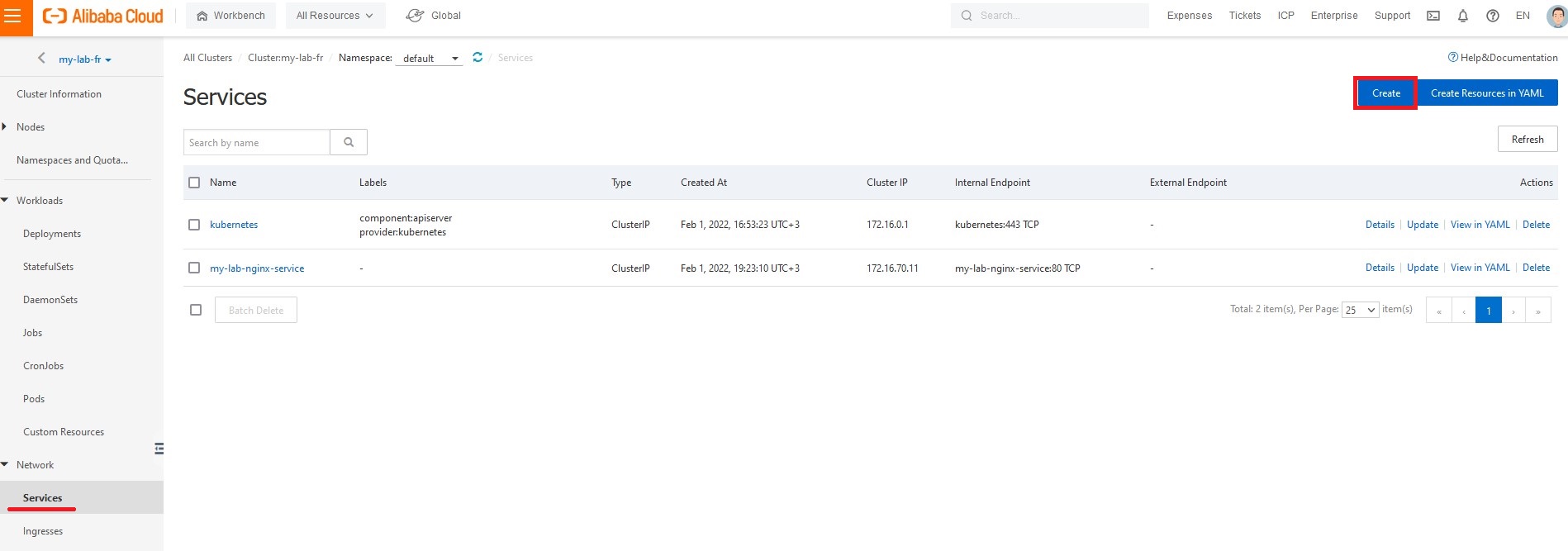Open the Expenses menu

coord(1190,16)
